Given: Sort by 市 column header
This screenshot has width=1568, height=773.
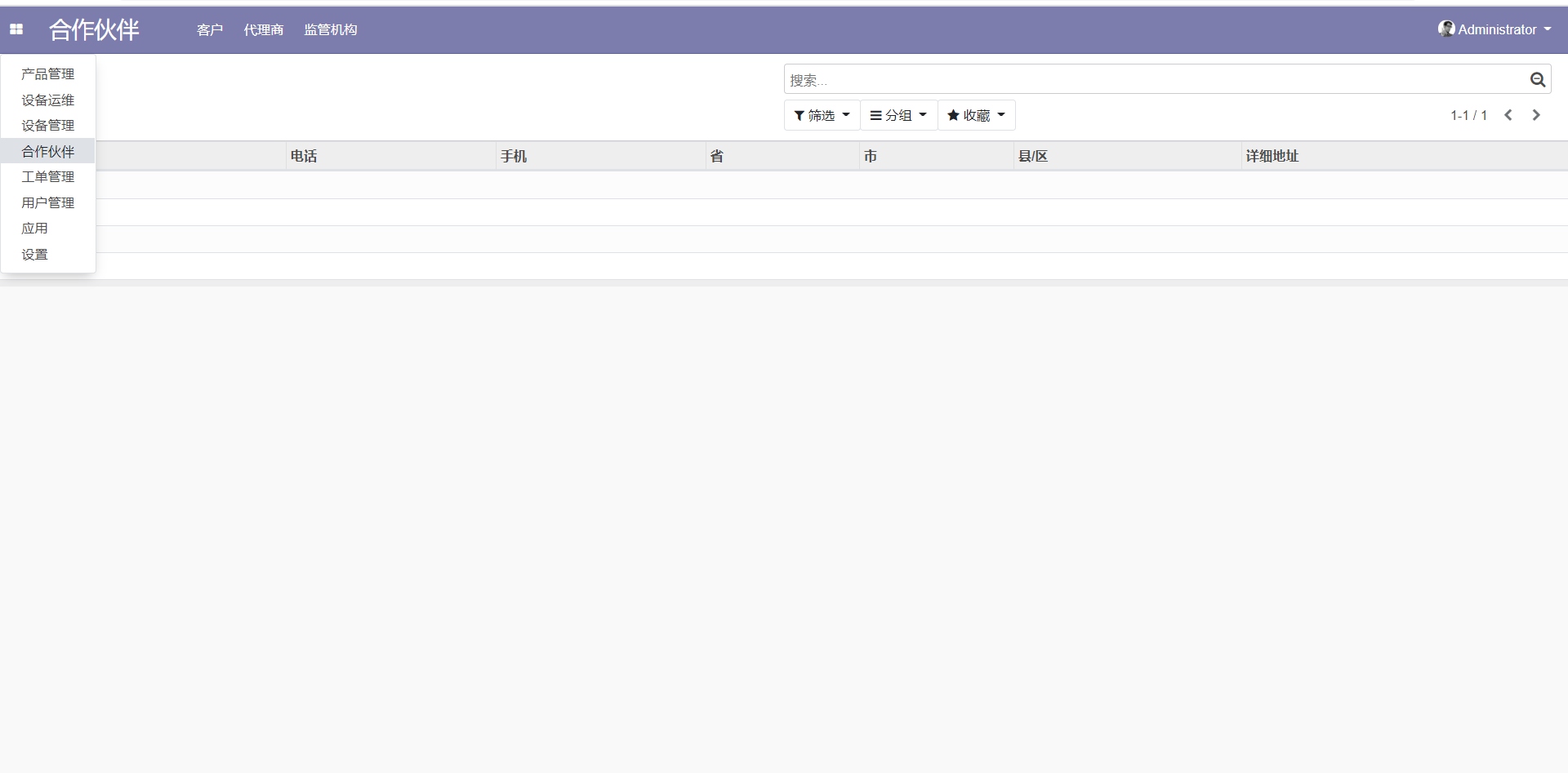Looking at the screenshot, I should tap(937, 156).
